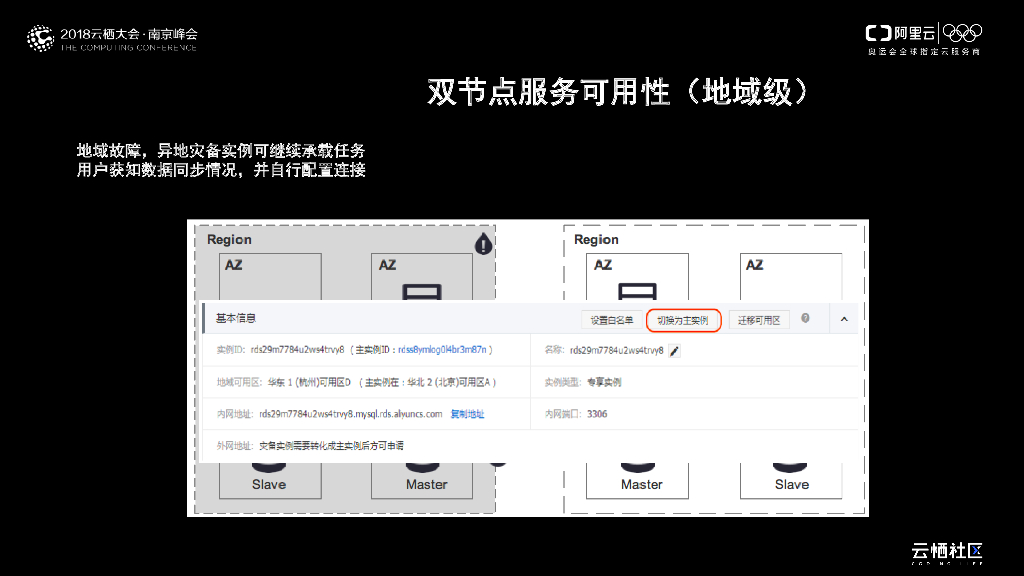
Task: Select the 地域可用区 value 华东 1 (杭州)可用区D
Action: (309, 382)
